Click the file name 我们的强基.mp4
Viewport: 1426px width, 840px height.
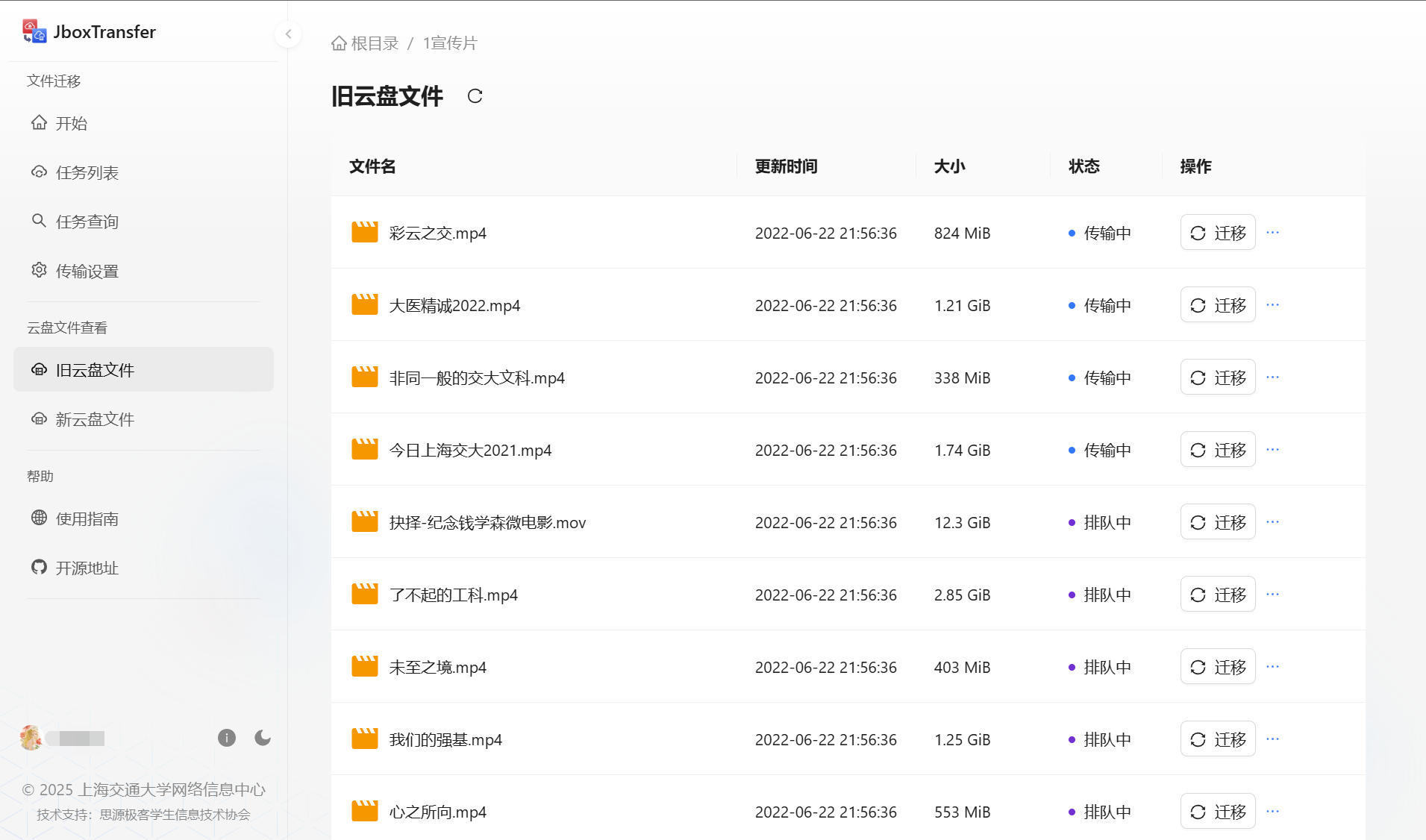(445, 740)
